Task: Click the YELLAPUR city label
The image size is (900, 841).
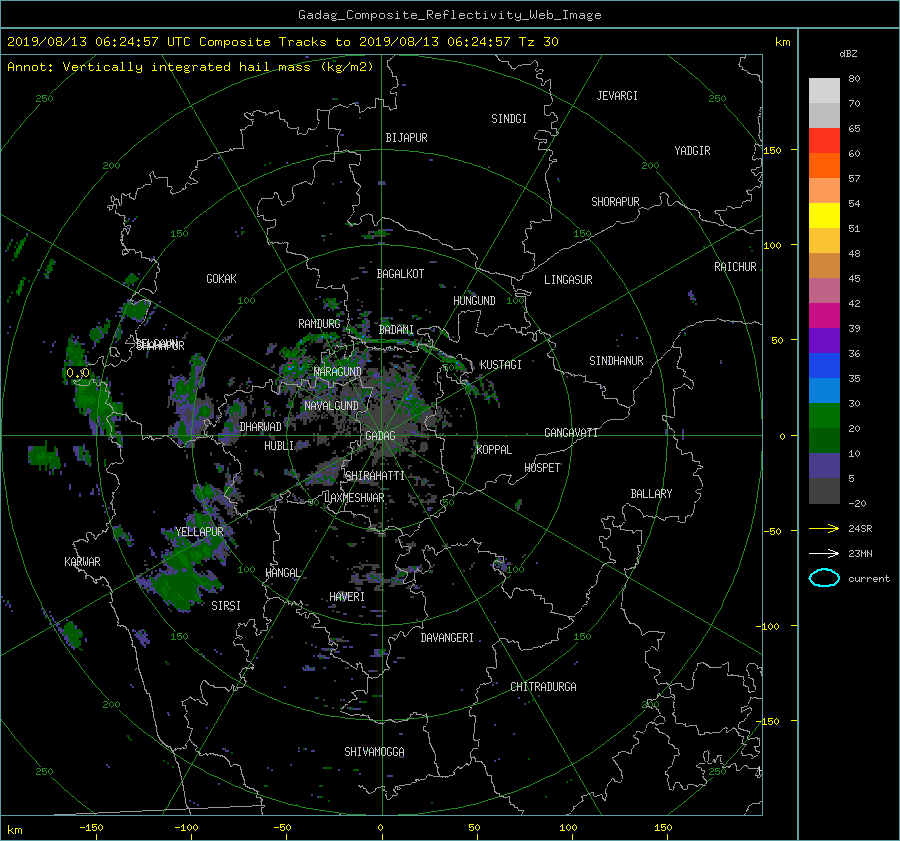Action: [x=199, y=532]
